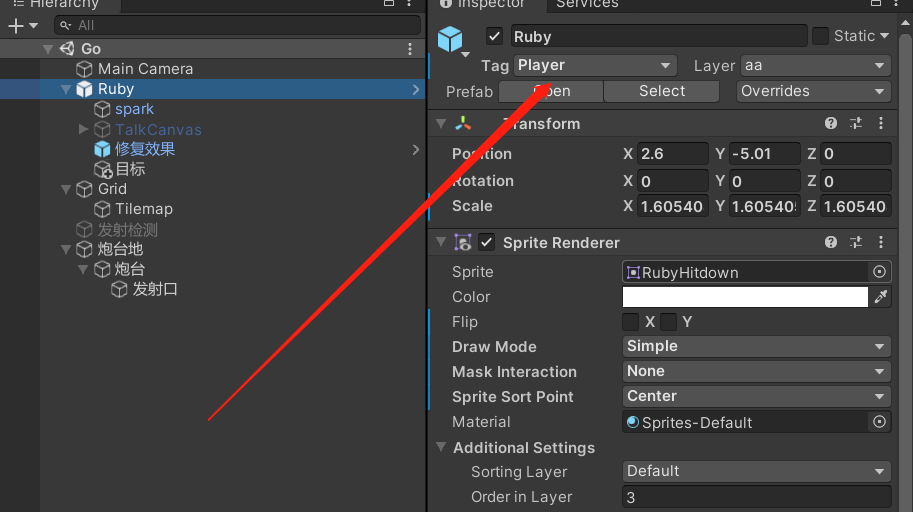This screenshot has width=913, height=512.
Task: Open the Ruby prefab via the right chevron
Action: 416,89
